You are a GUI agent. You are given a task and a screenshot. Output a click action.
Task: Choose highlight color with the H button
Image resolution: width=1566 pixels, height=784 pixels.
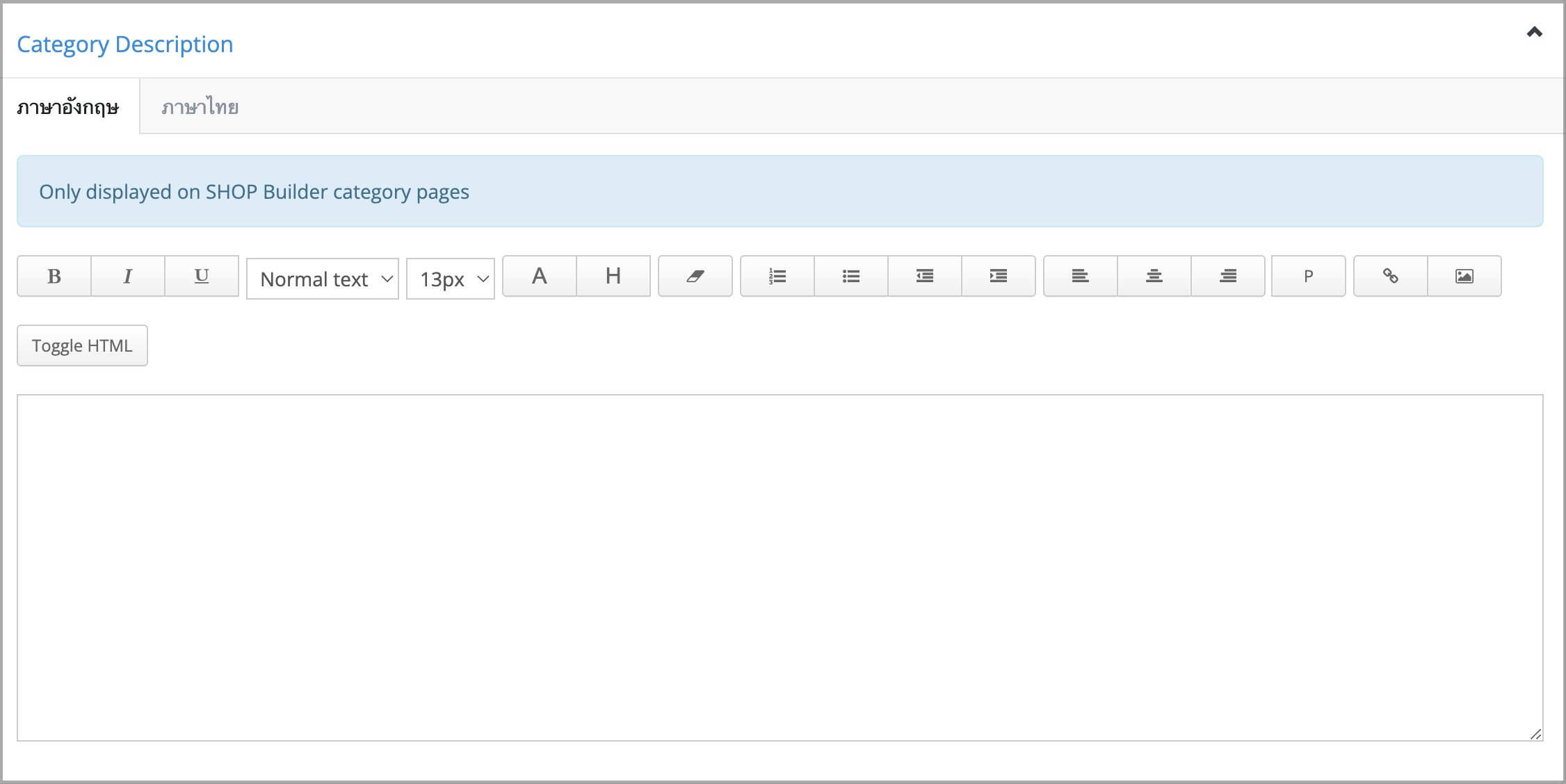tap(613, 276)
